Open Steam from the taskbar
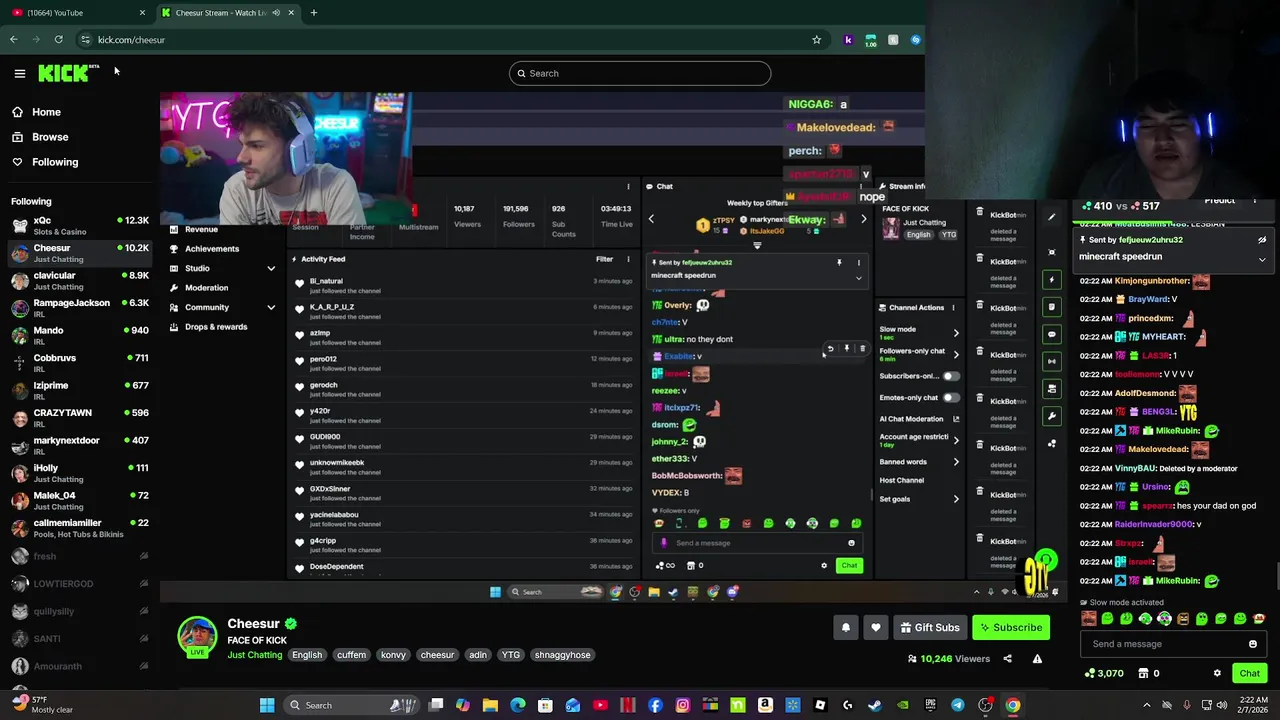 click(x=875, y=705)
